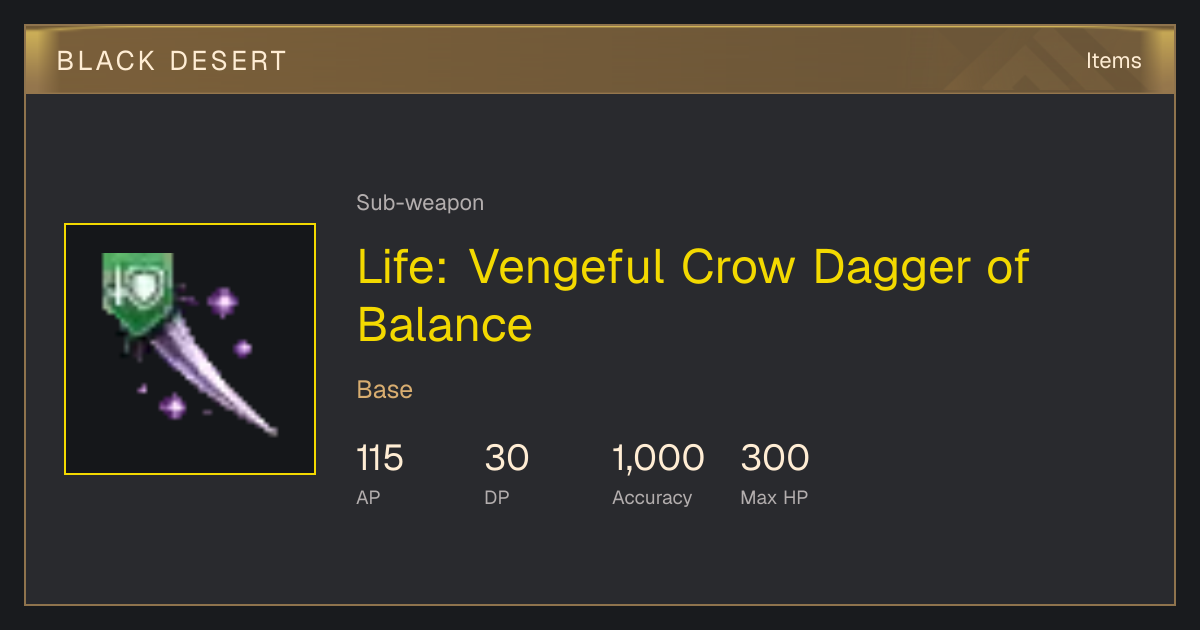Click the BLACK DESERT header title
Screen dimensions: 1200x630
(172, 61)
